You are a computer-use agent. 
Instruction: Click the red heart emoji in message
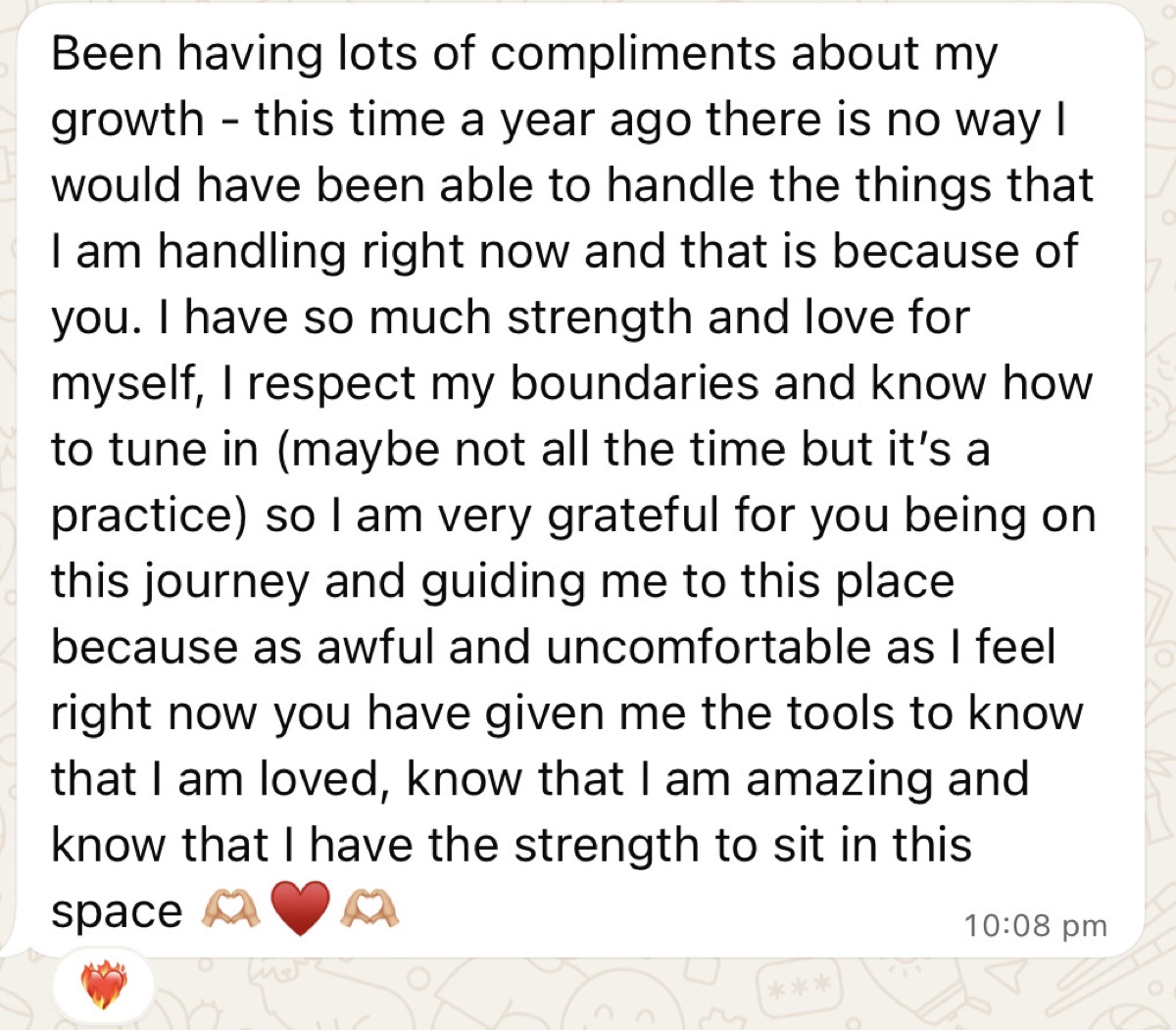point(300,908)
